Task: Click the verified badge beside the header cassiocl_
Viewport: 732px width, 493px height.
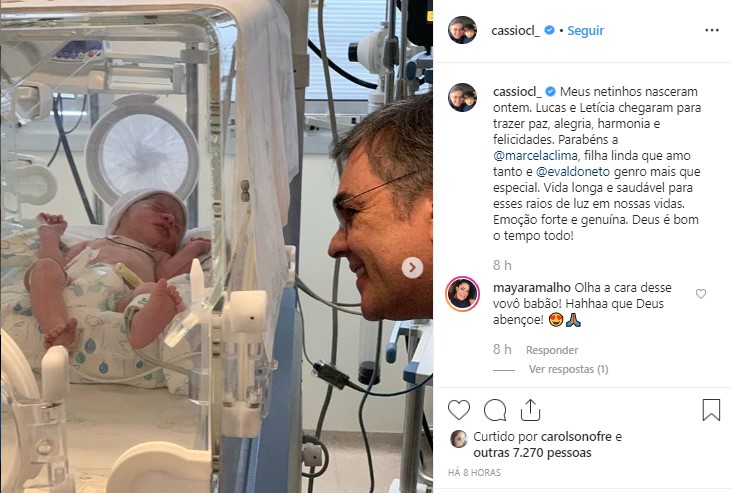Action: coord(550,30)
